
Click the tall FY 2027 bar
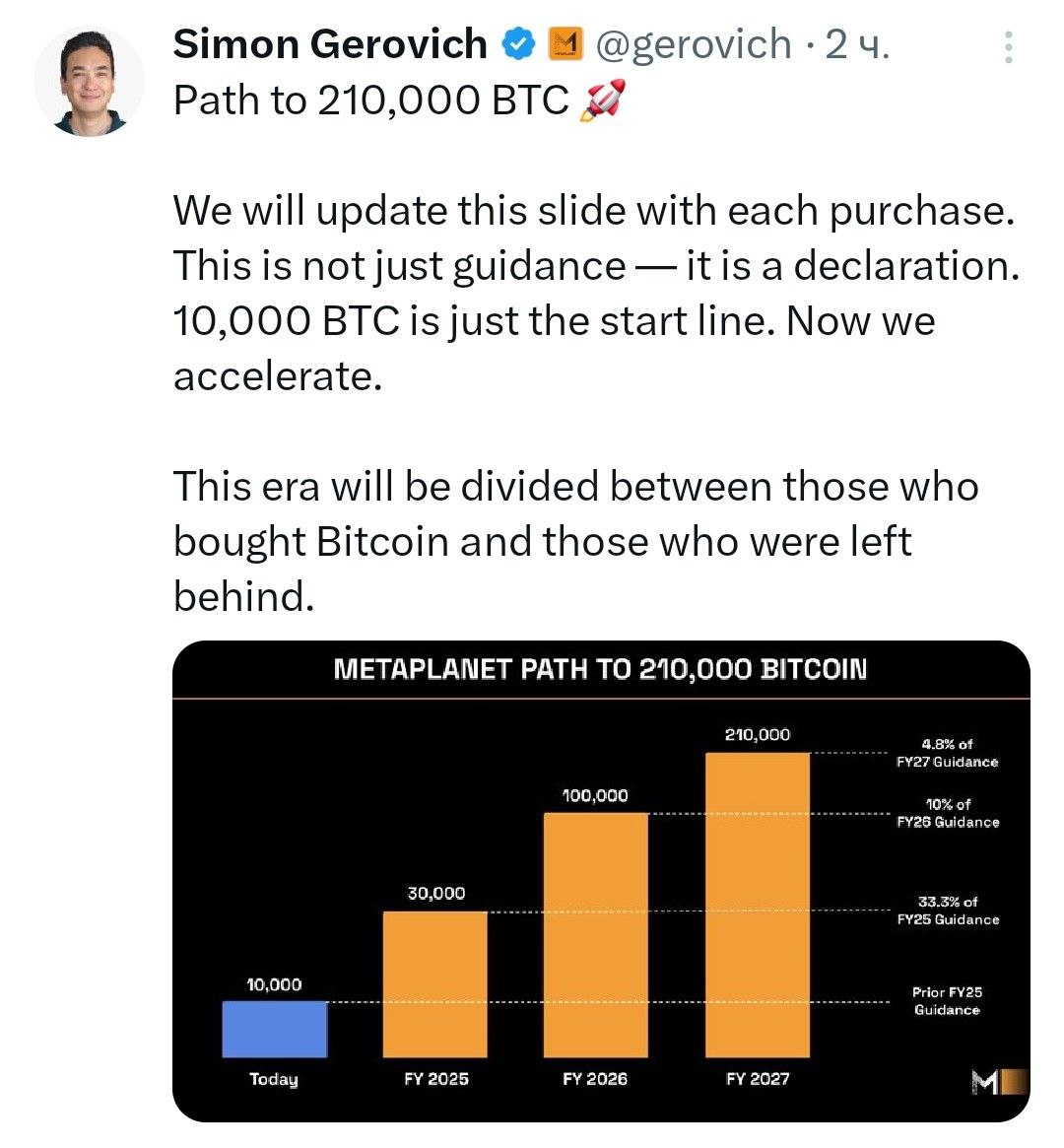click(758, 905)
